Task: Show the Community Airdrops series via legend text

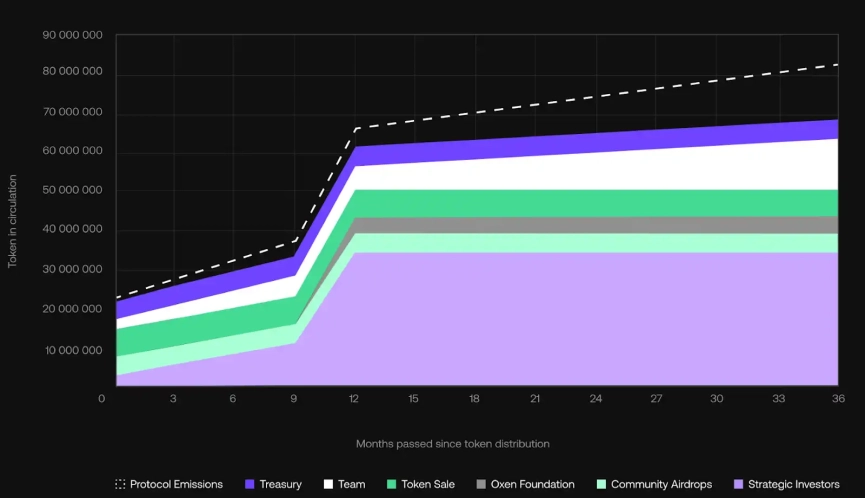Action: point(661,484)
